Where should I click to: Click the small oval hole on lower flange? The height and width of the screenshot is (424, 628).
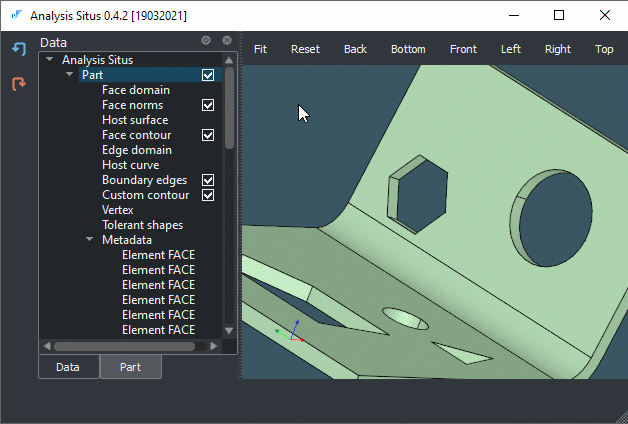405,318
